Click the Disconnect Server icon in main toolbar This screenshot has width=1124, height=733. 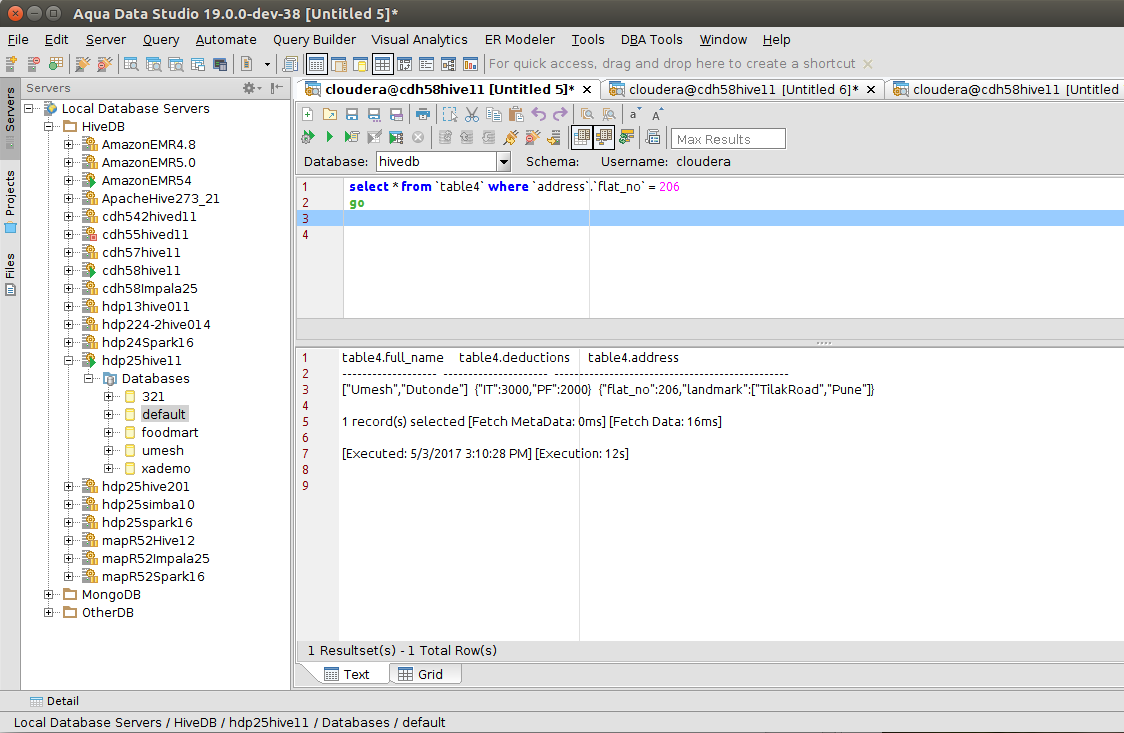pos(105,64)
